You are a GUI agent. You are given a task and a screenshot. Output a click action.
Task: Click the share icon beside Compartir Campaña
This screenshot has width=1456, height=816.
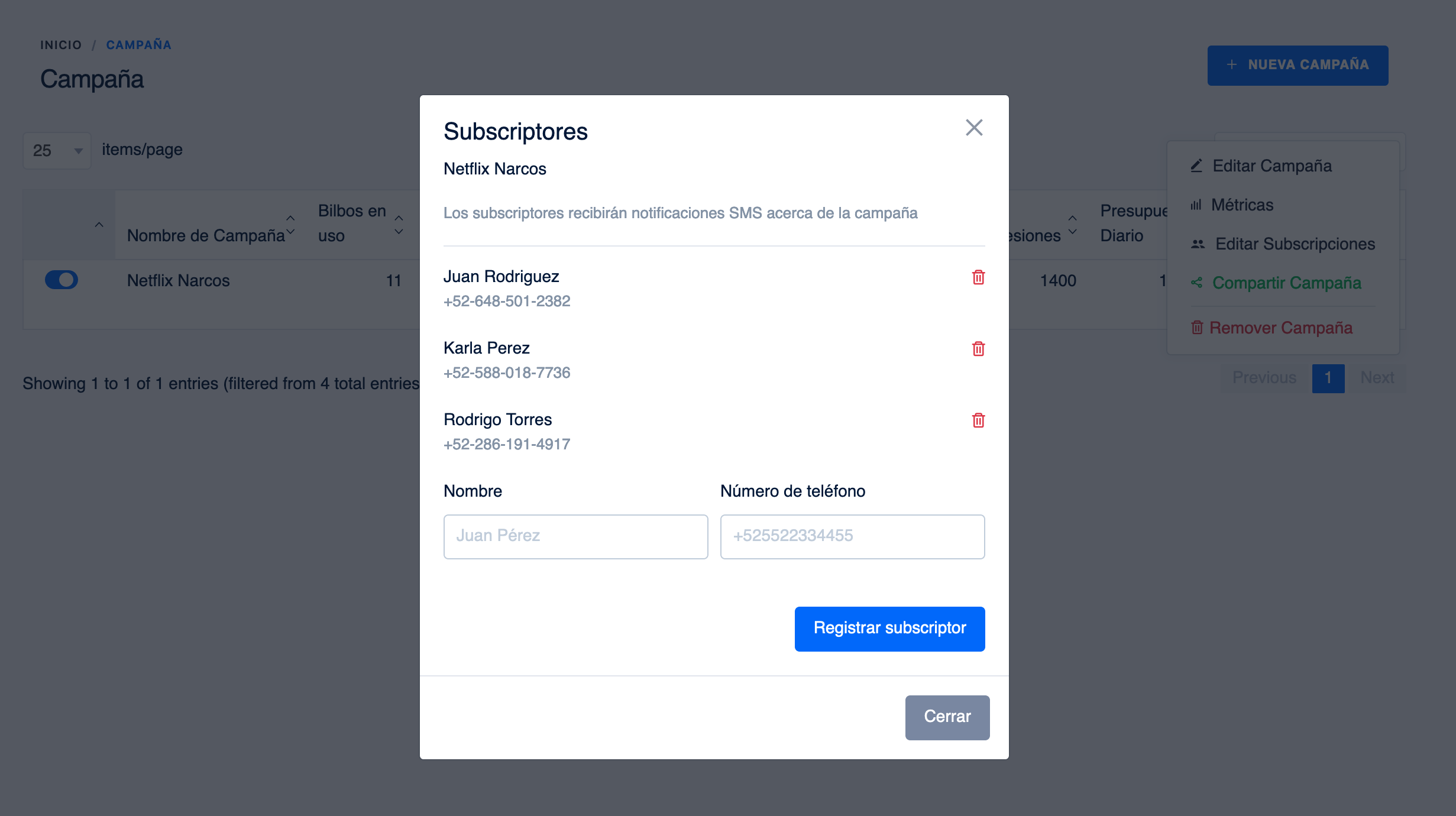[x=1196, y=283]
